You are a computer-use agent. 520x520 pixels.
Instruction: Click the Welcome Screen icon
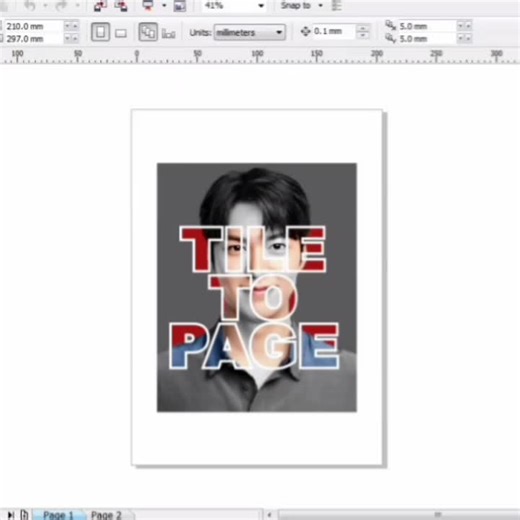coord(180,6)
